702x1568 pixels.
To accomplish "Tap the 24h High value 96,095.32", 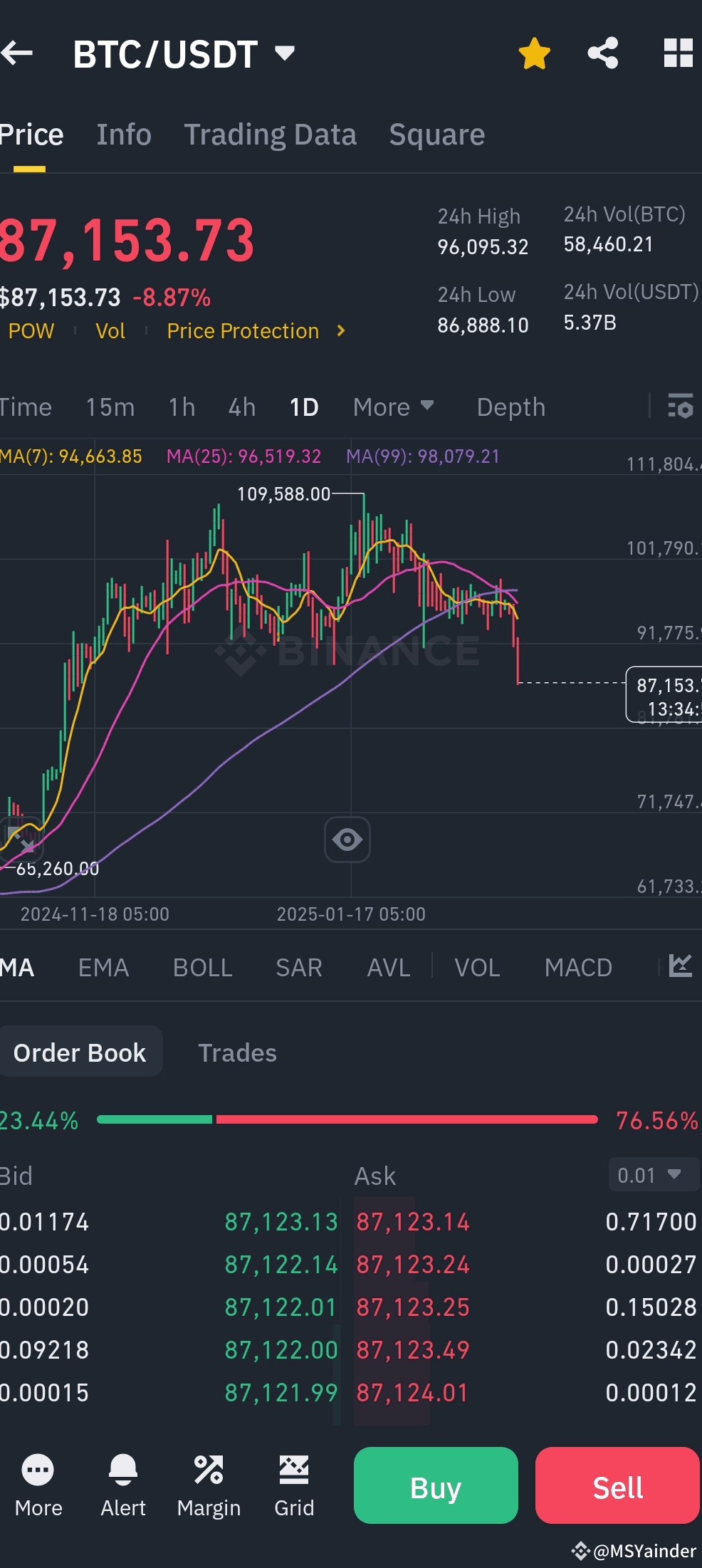I will (x=483, y=247).
